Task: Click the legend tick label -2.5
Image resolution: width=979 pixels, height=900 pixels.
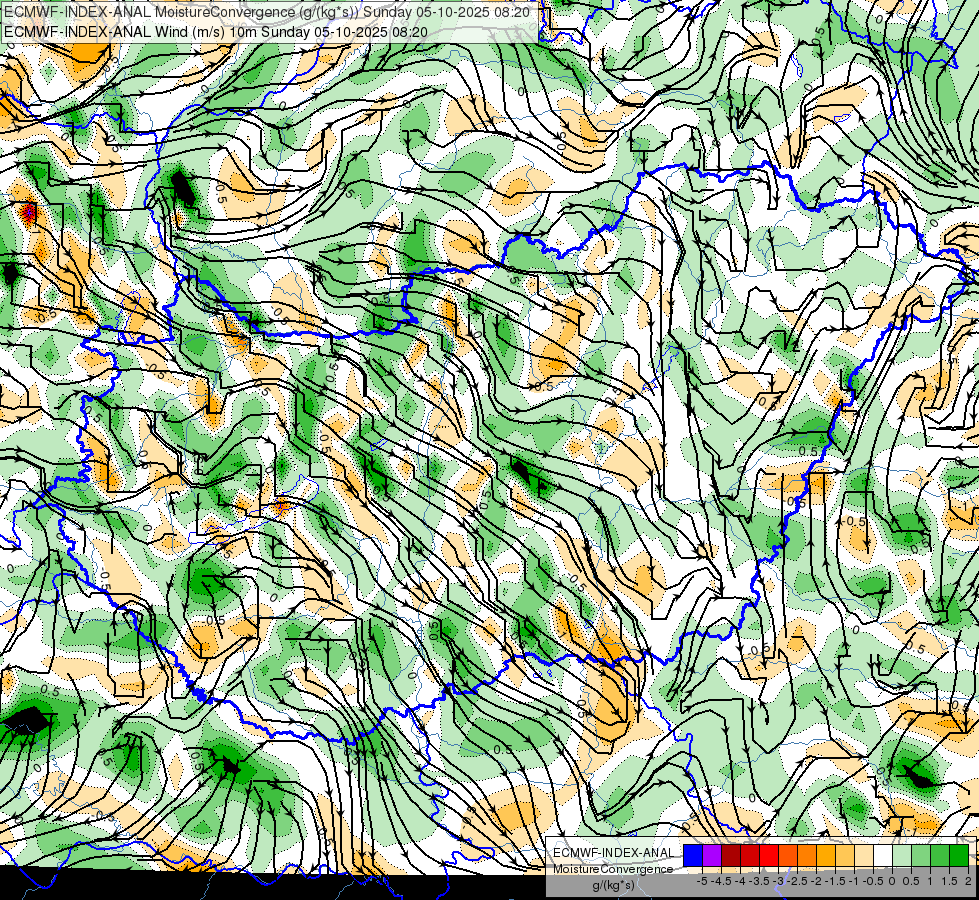Action: 797,881
